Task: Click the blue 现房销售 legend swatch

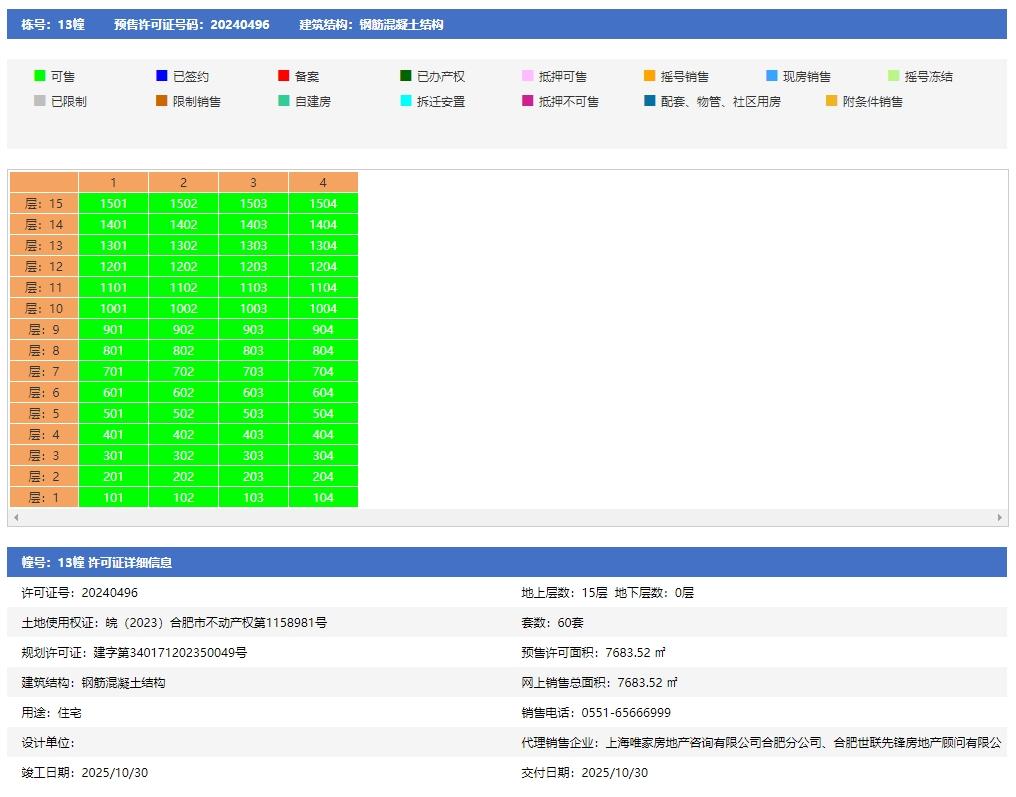Action: 771,76
